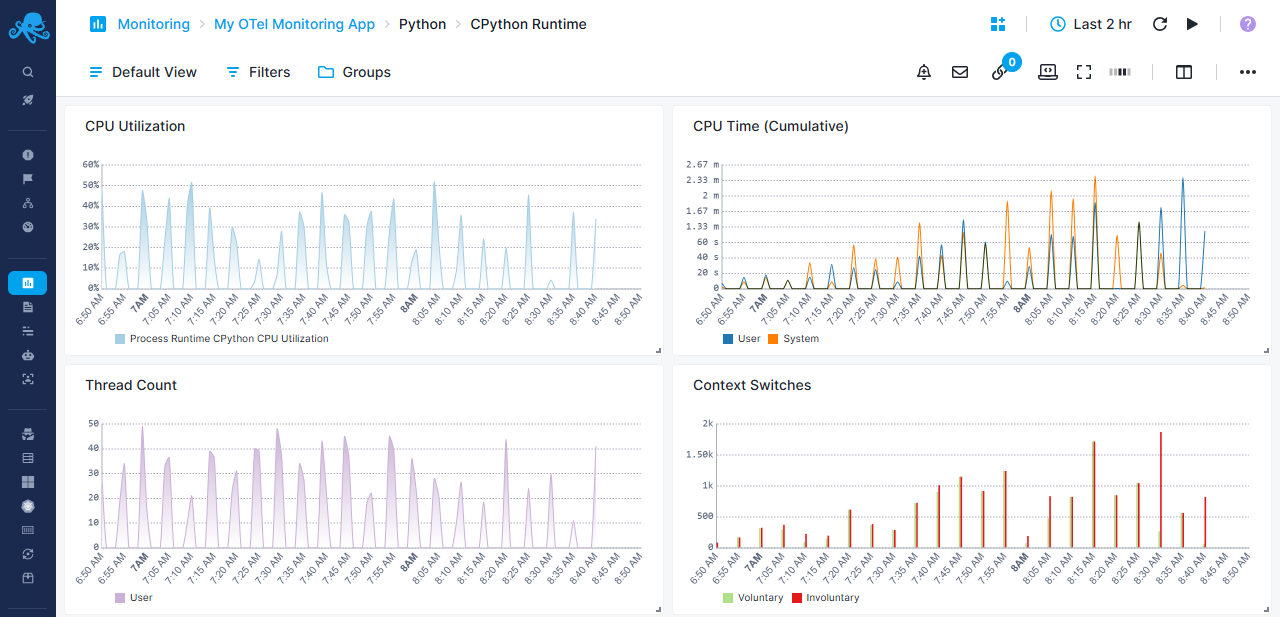Open the split-view layout icon
1280x617 pixels.
(1184, 71)
